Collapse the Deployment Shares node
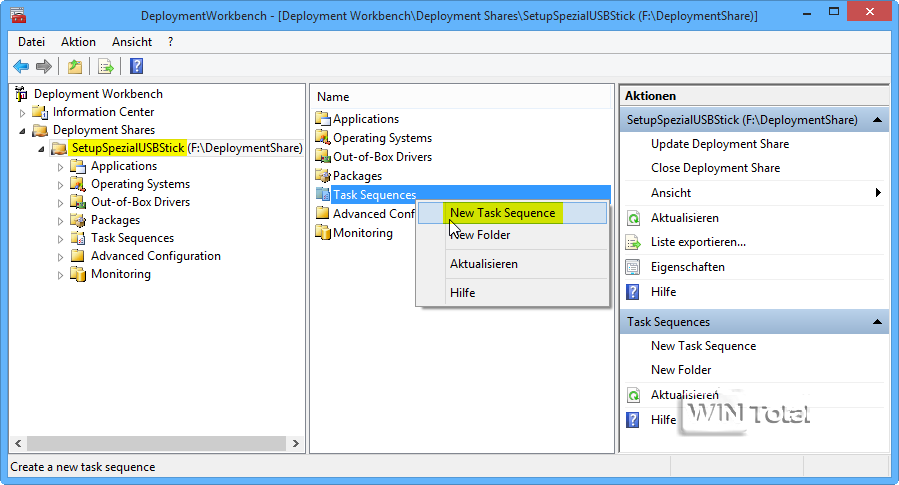The image size is (899, 485). tap(22, 131)
